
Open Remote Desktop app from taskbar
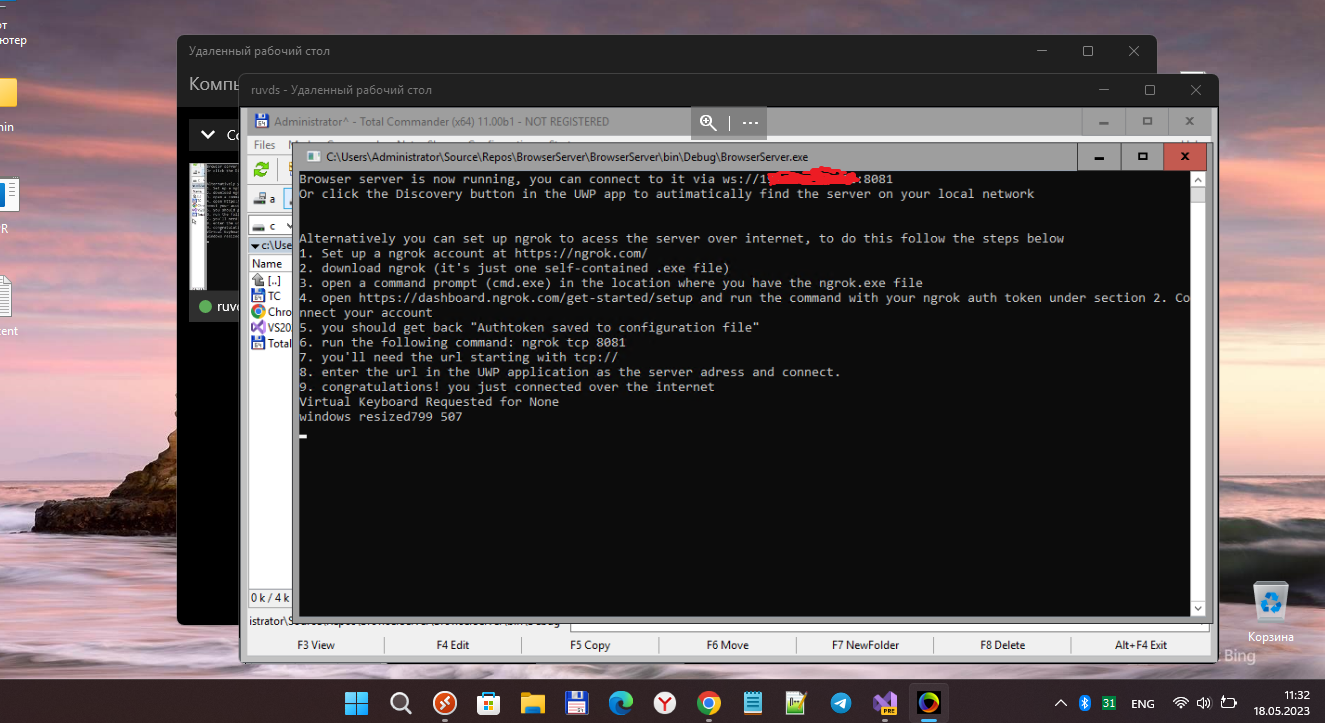pos(446,703)
